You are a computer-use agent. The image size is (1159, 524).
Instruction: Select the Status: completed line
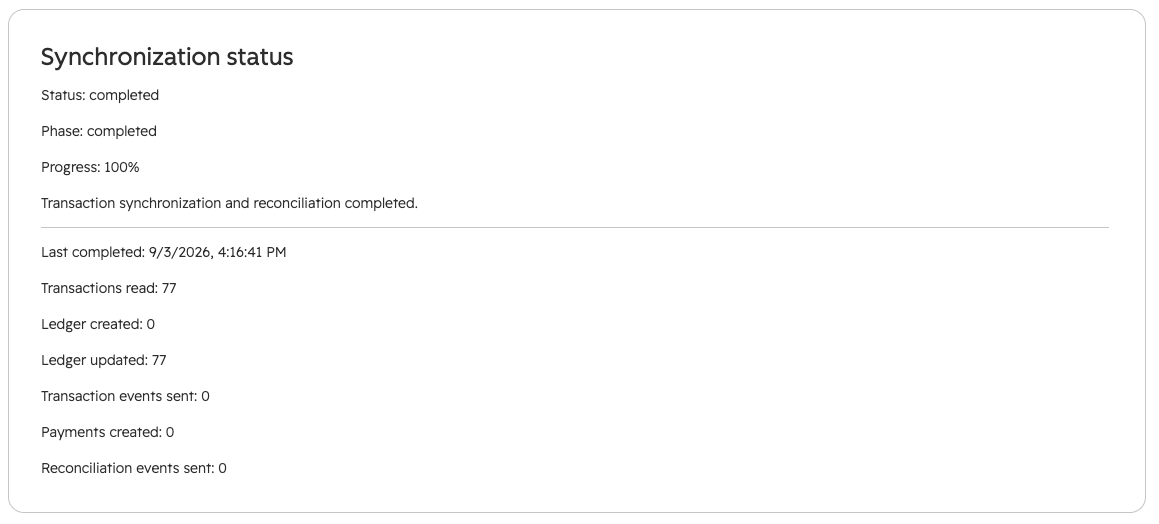[100, 95]
